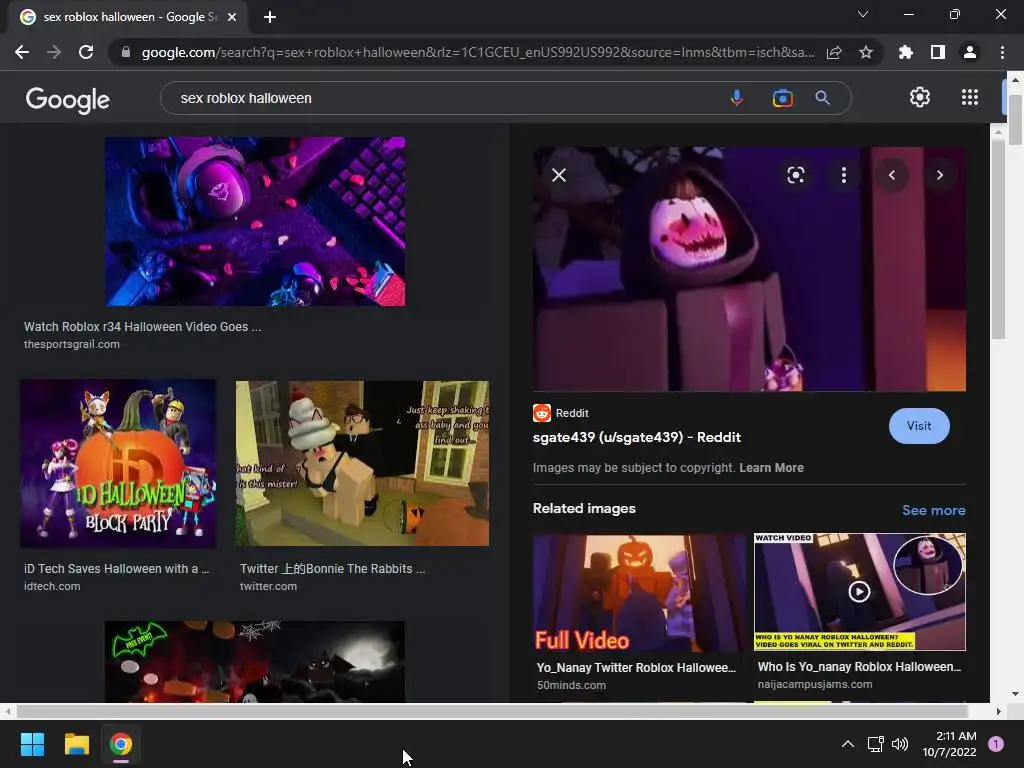
Task: Open the Chrome profile avatar
Action: (x=970, y=52)
